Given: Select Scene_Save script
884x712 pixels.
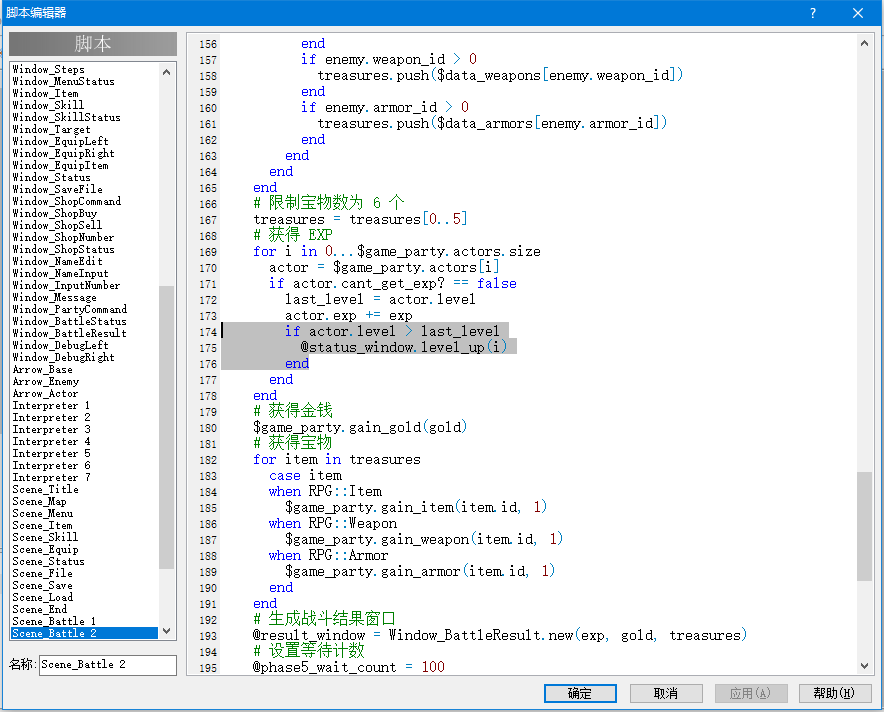Looking at the screenshot, I should pyautogui.click(x=42, y=585).
